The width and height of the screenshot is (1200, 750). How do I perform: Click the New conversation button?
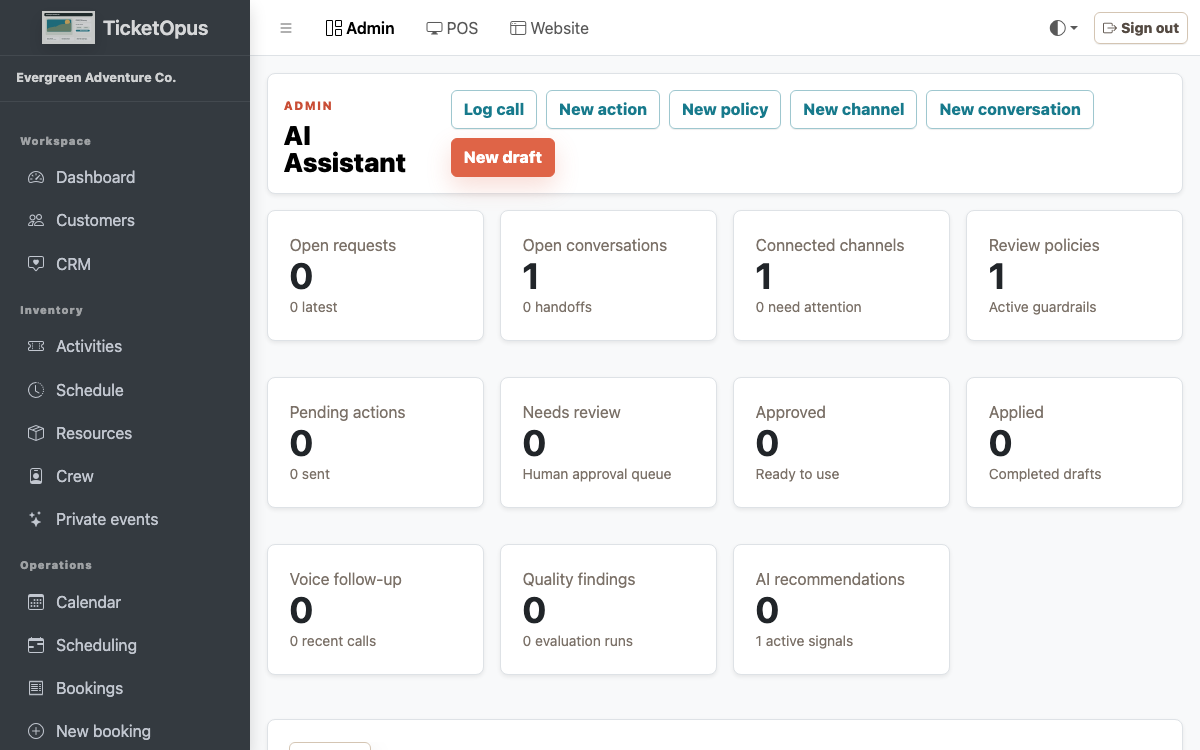pyautogui.click(x=1010, y=110)
